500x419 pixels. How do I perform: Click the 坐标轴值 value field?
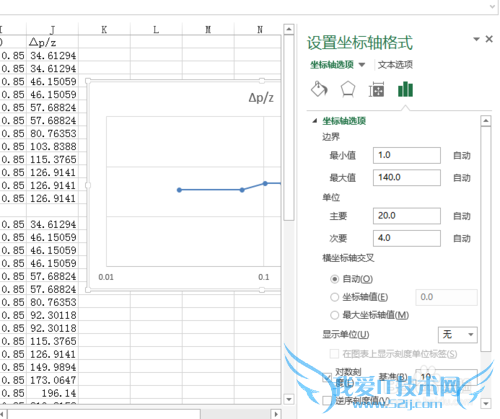(446, 297)
